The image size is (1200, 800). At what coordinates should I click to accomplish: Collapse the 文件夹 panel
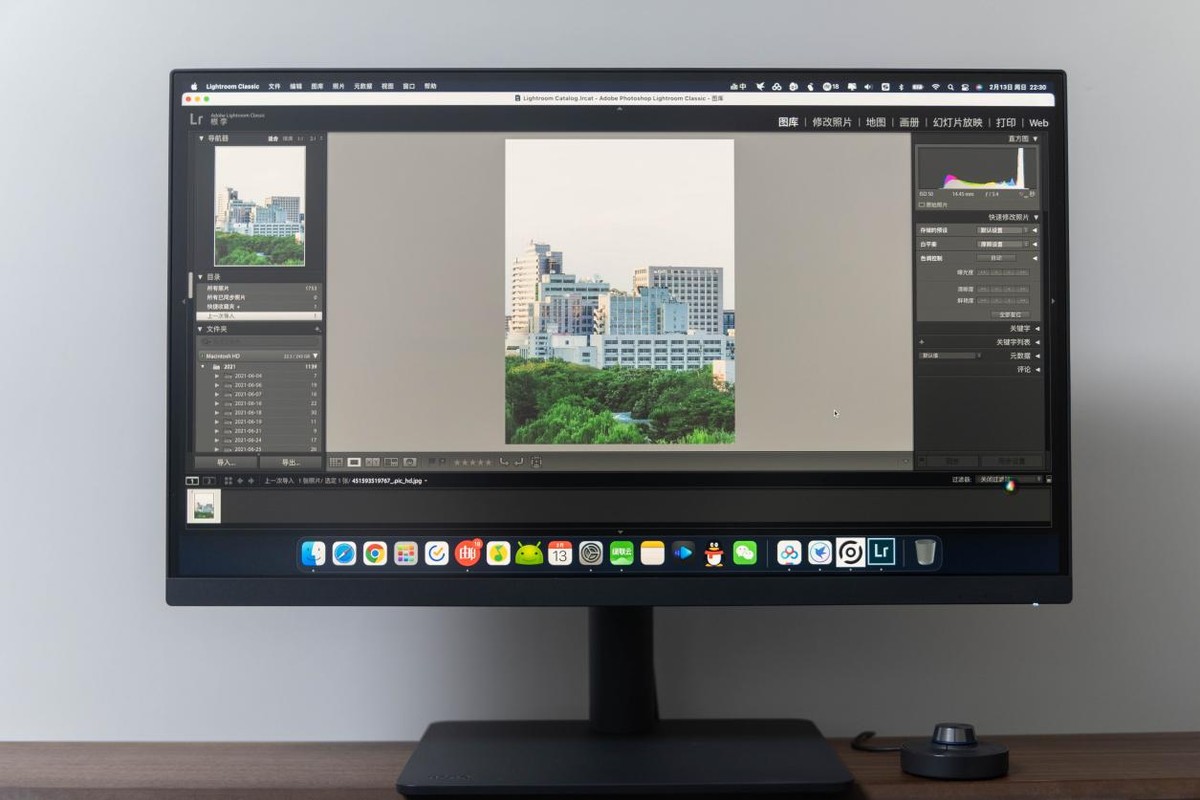click(201, 329)
